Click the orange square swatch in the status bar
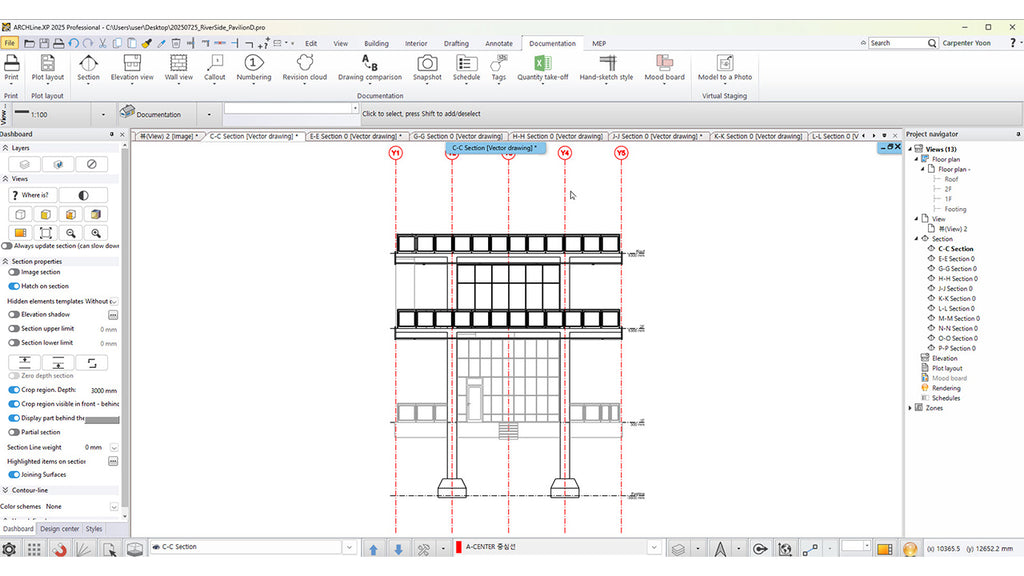The width and height of the screenshot is (1024, 576). 884,549
